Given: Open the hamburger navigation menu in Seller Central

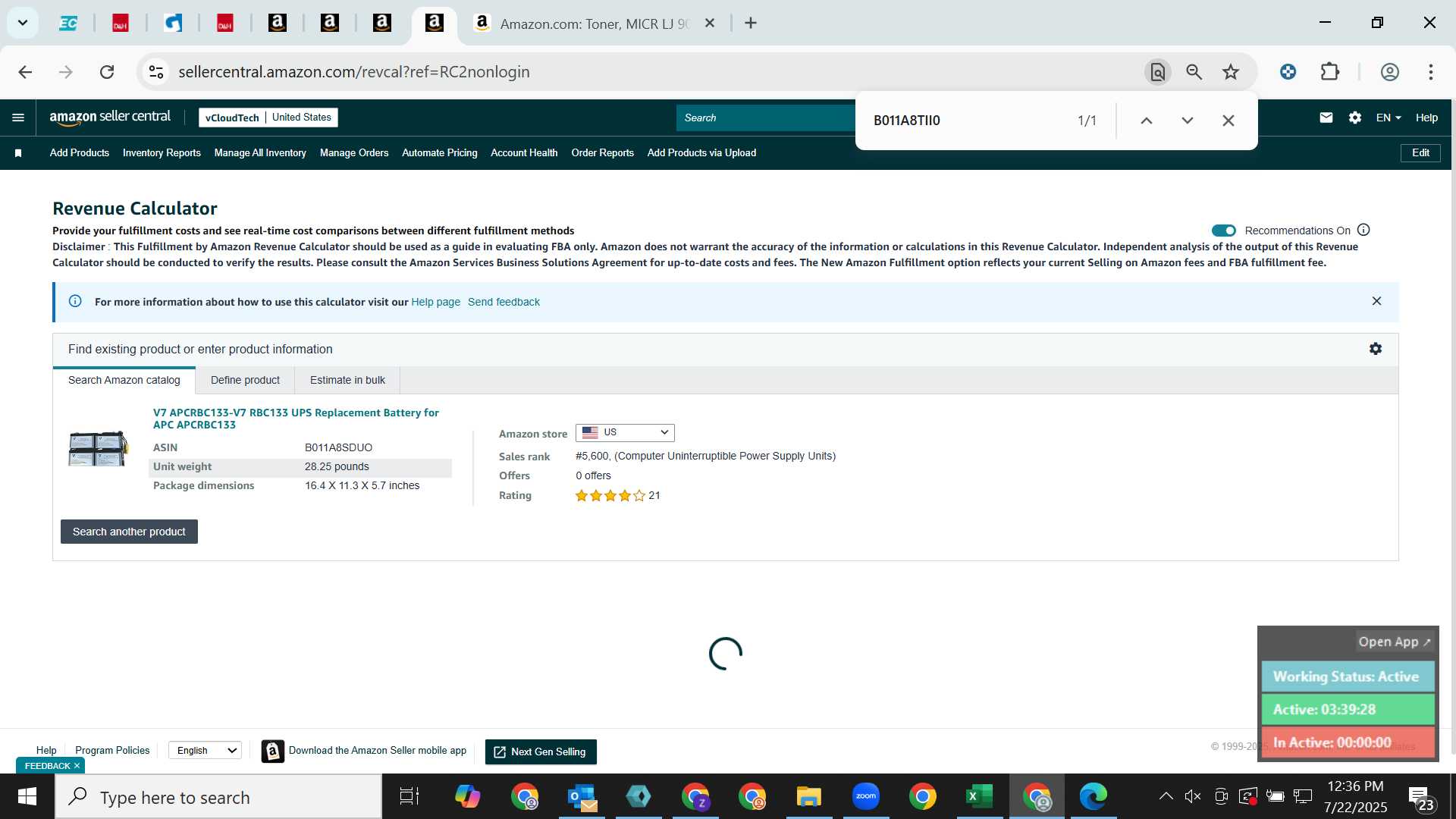Looking at the screenshot, I should (x=18, y=118).
